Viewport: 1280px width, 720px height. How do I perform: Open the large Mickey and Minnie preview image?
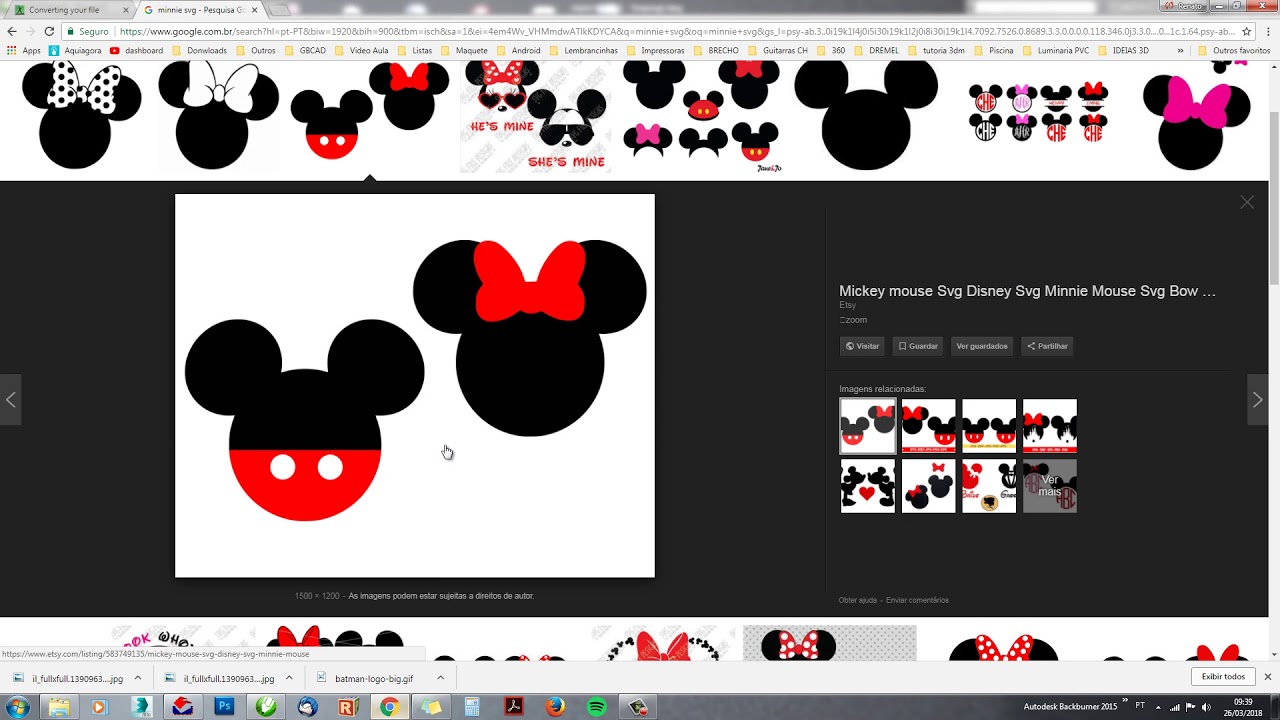pos(415,386)
